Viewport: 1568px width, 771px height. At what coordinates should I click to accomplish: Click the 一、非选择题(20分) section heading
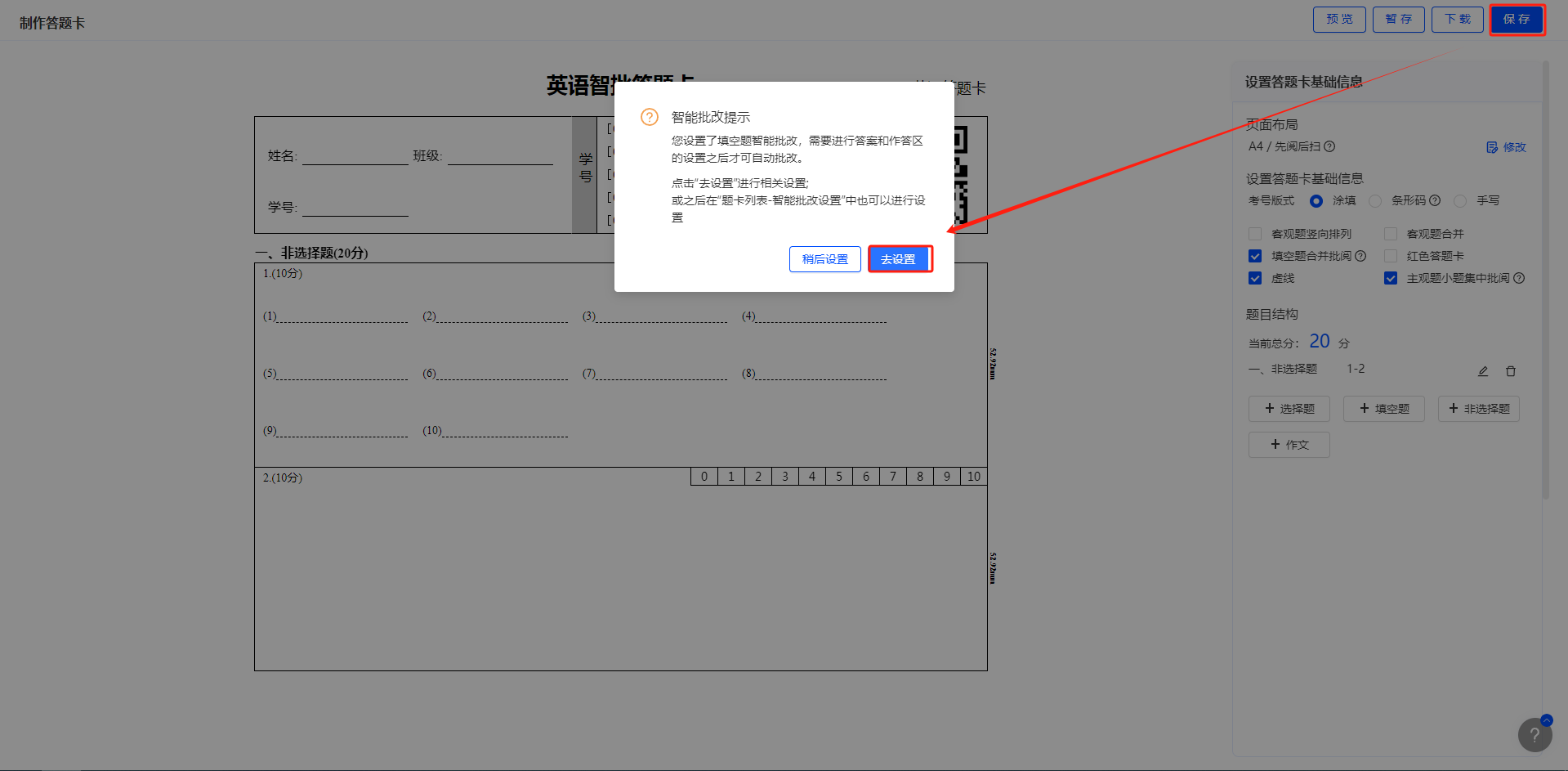tap(312, 253)
